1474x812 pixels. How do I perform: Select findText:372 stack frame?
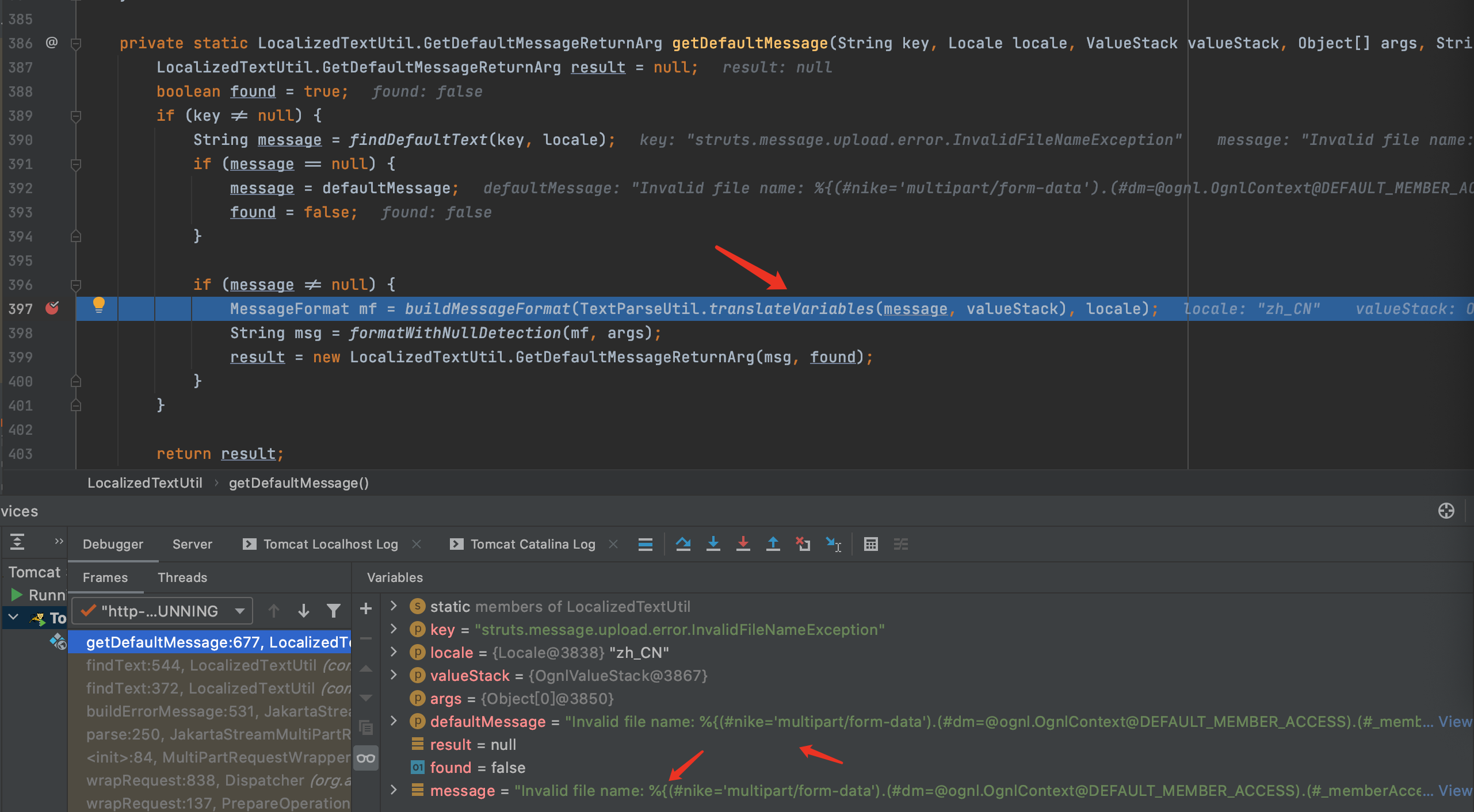[210, 688]
